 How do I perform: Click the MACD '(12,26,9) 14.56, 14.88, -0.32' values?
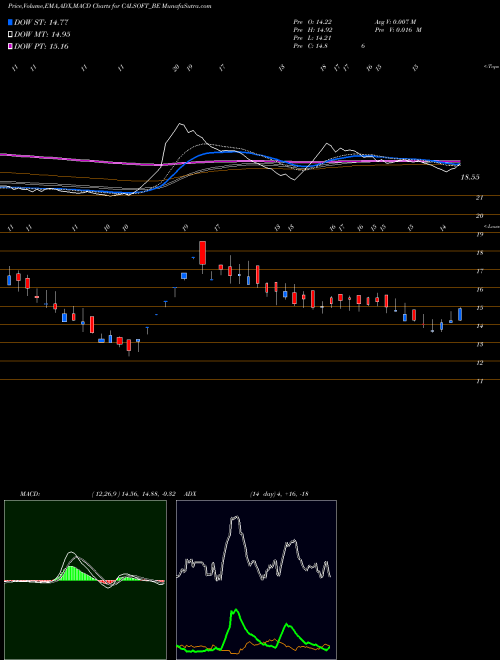[x=133, y=494]
